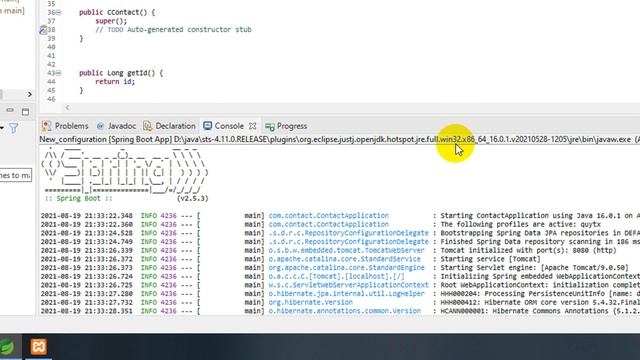Image resolution: width=640 pixels, height=360 pixels.
Task: Open the o.hibernate.annotations.common.Version link
Action: click(344, 311)
